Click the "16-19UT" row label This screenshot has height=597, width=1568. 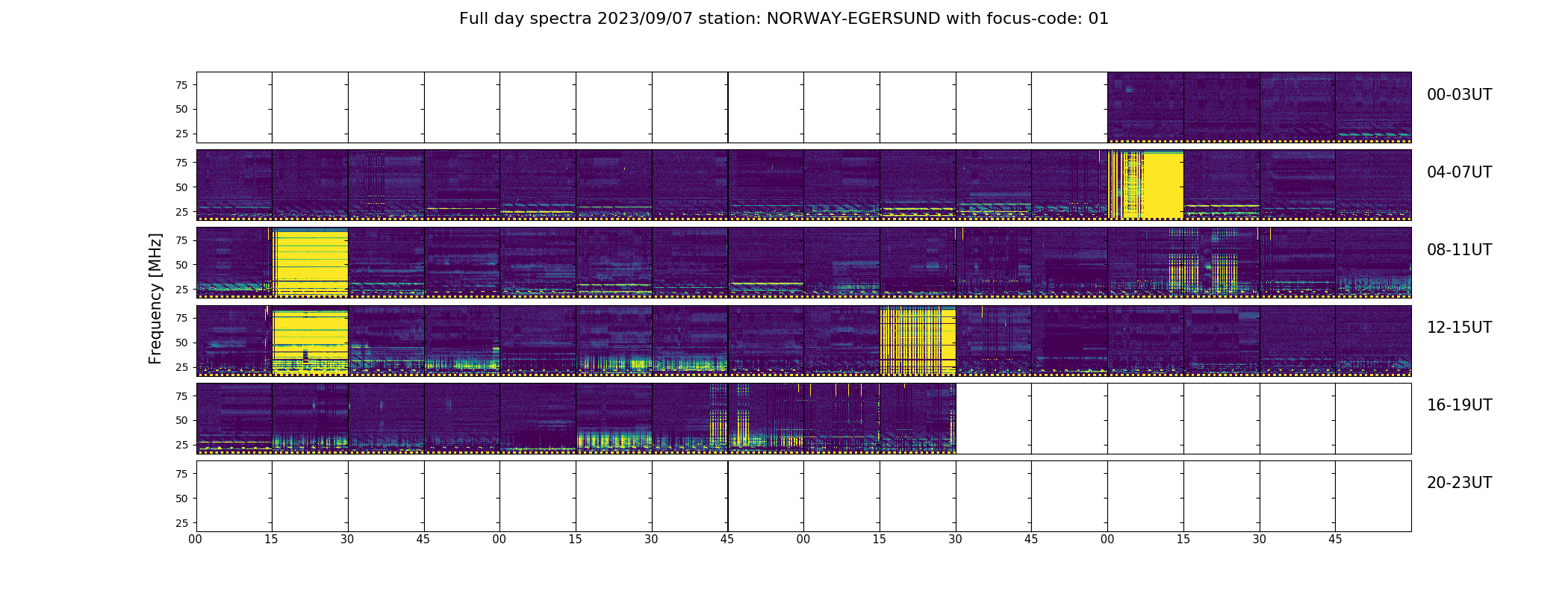point(1459,405)
